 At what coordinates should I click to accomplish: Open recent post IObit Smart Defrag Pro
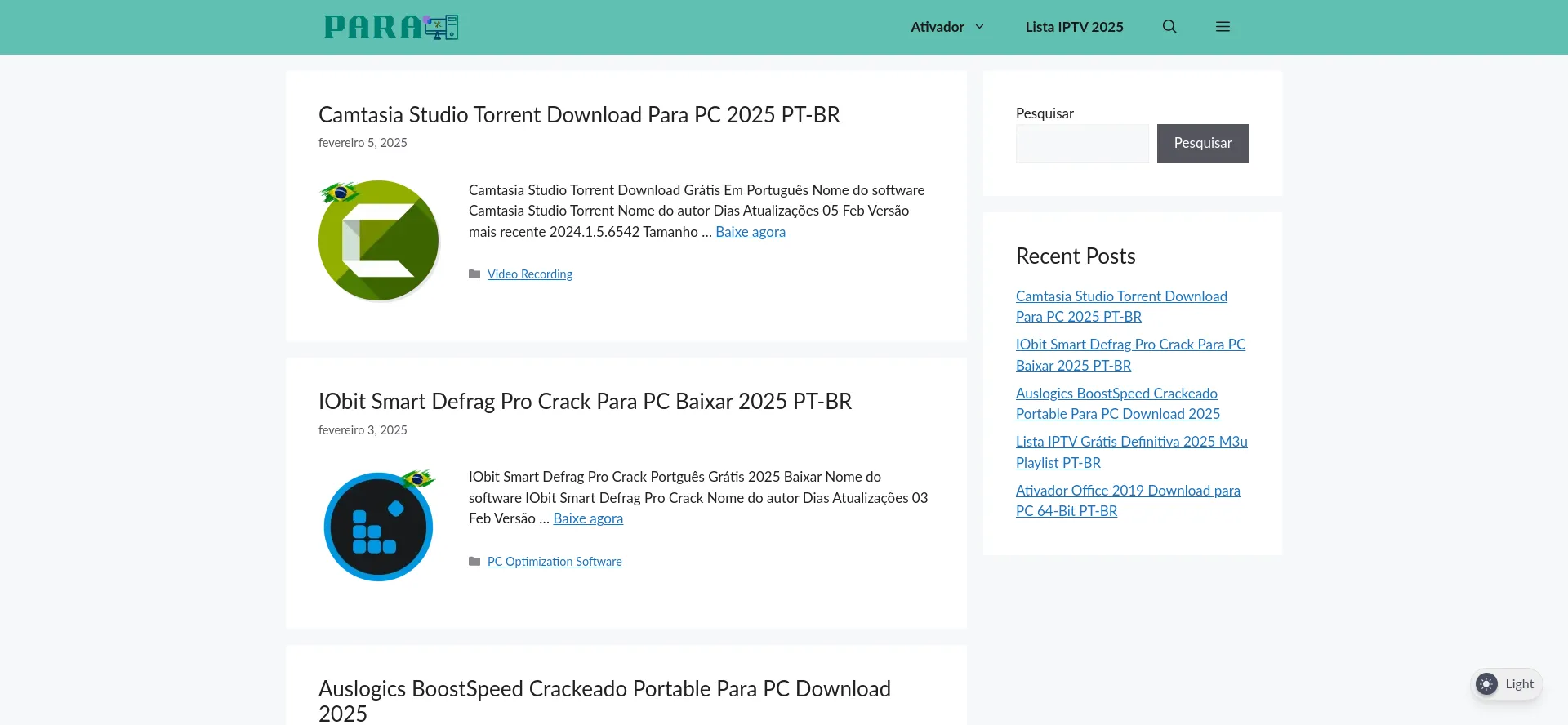click(x=1130, y=355)
